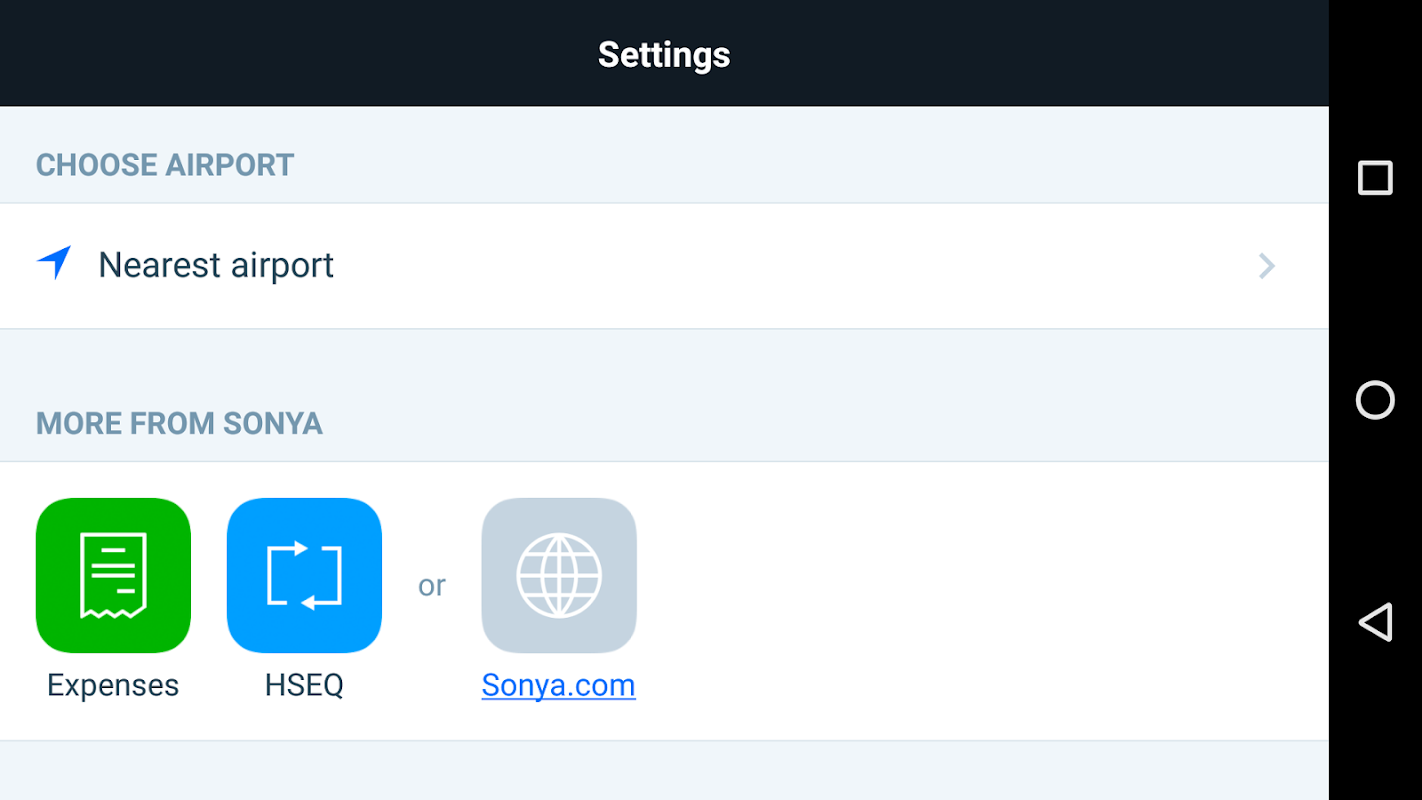Tap the gray globe website icon
The width and height of the screenshot is (1422, 800).
(x=559, y=575)
